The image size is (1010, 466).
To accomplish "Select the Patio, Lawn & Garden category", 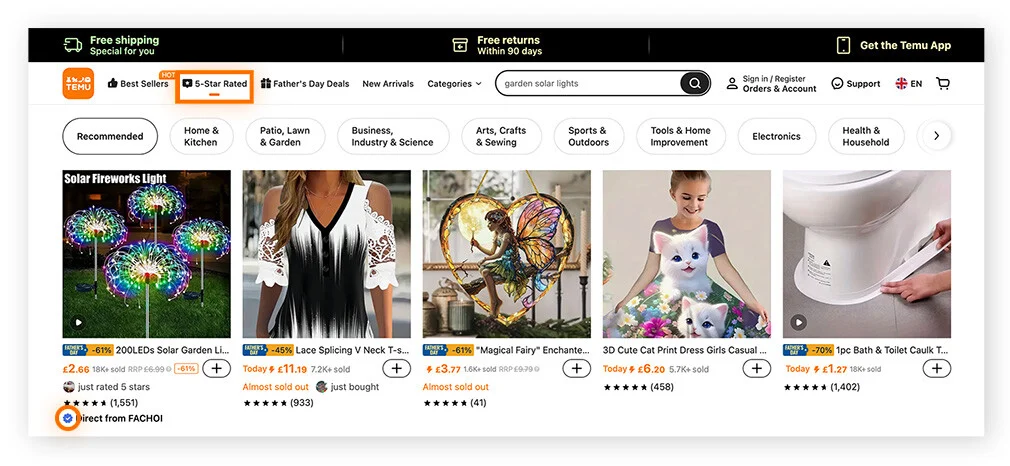I will (x=285, y=137).
